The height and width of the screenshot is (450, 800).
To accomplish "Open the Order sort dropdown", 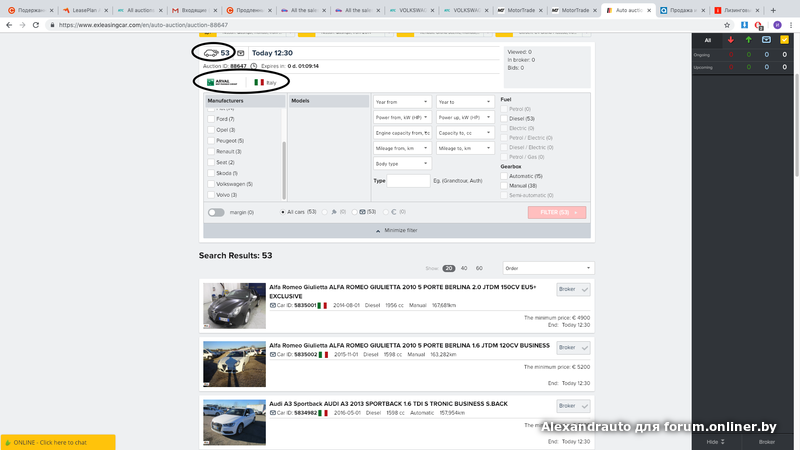I will pyautogui.click(x=548, y=268).
